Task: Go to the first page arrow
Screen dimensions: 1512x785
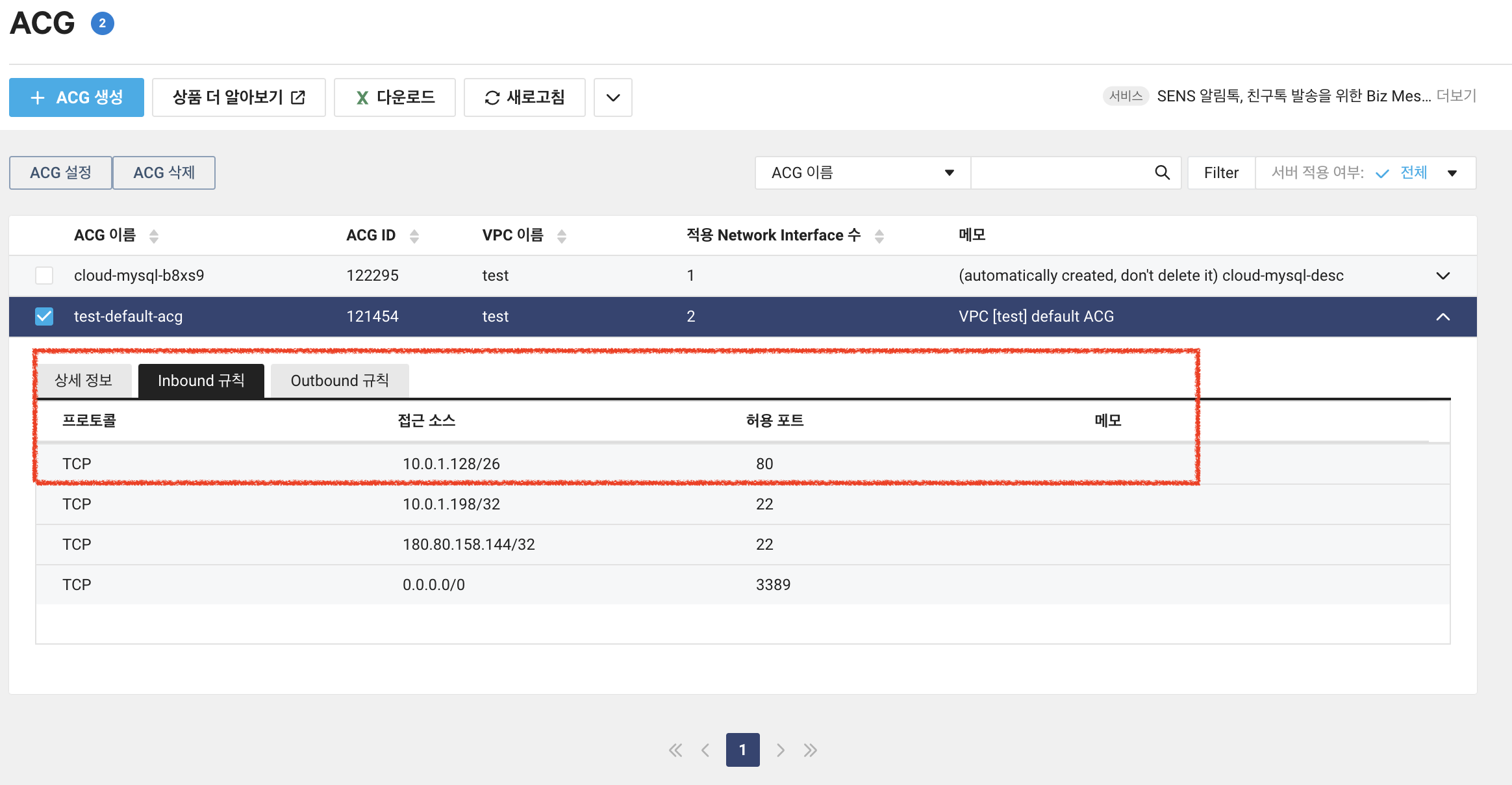Action: click(675, 751)
